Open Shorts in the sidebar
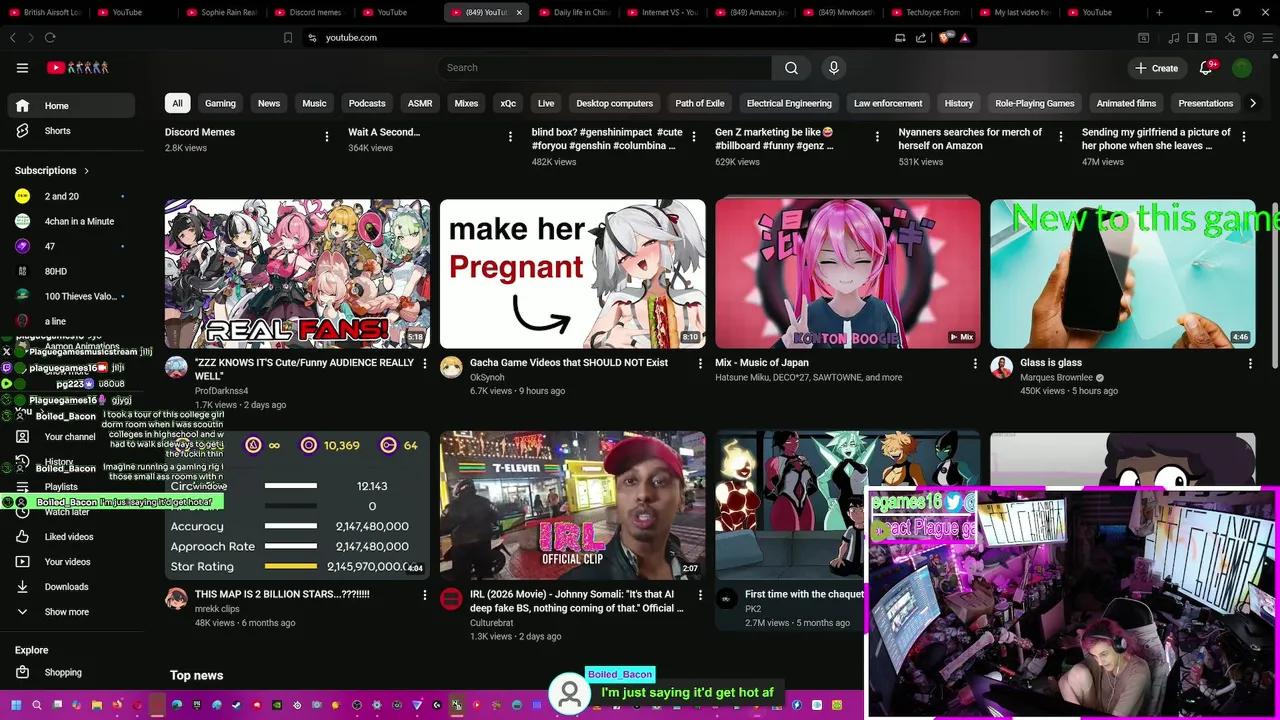 pos(71,131)
